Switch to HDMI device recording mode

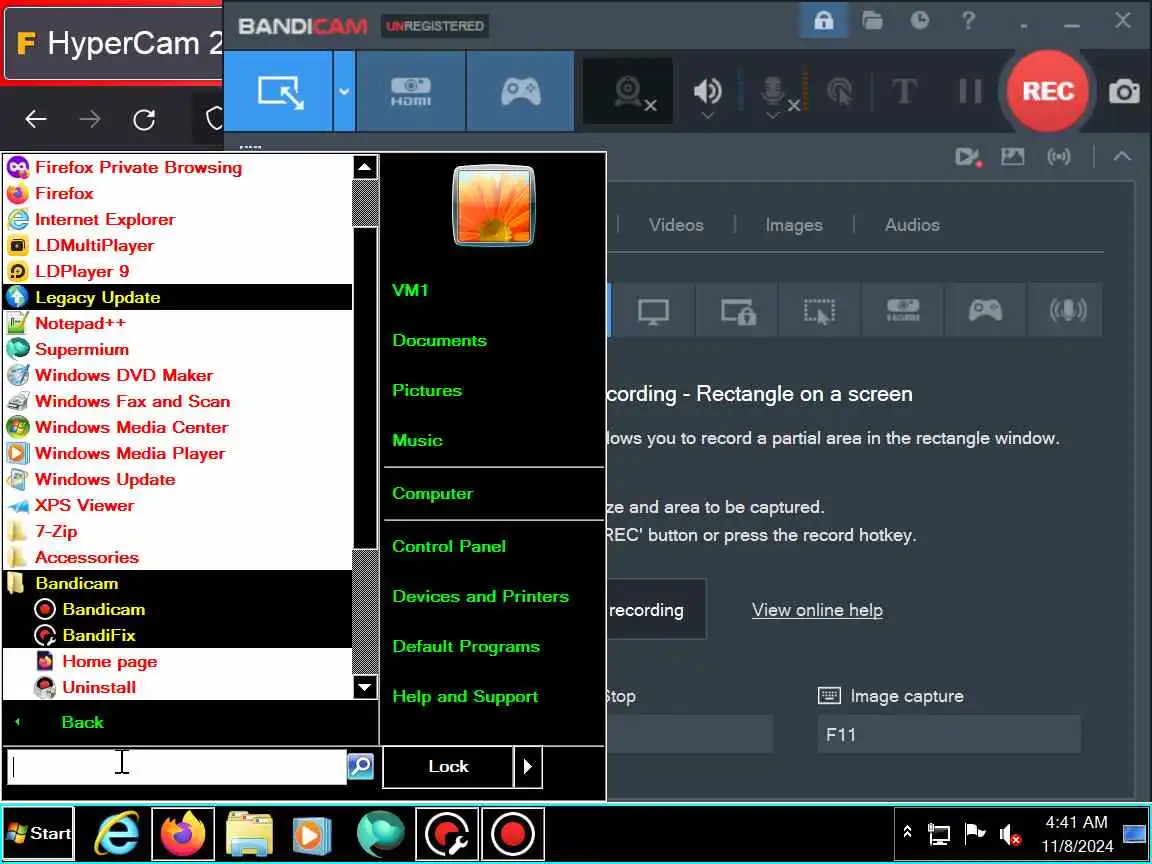411,92
